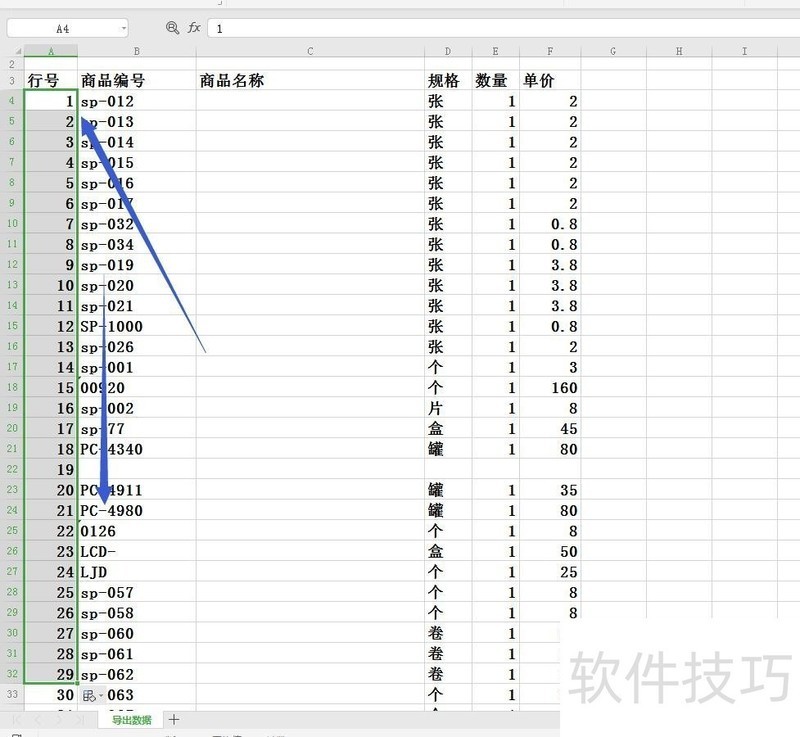Click cell containing sp-062
The height and width of the screenshot is (737, 800).
(x=137, y=674)
